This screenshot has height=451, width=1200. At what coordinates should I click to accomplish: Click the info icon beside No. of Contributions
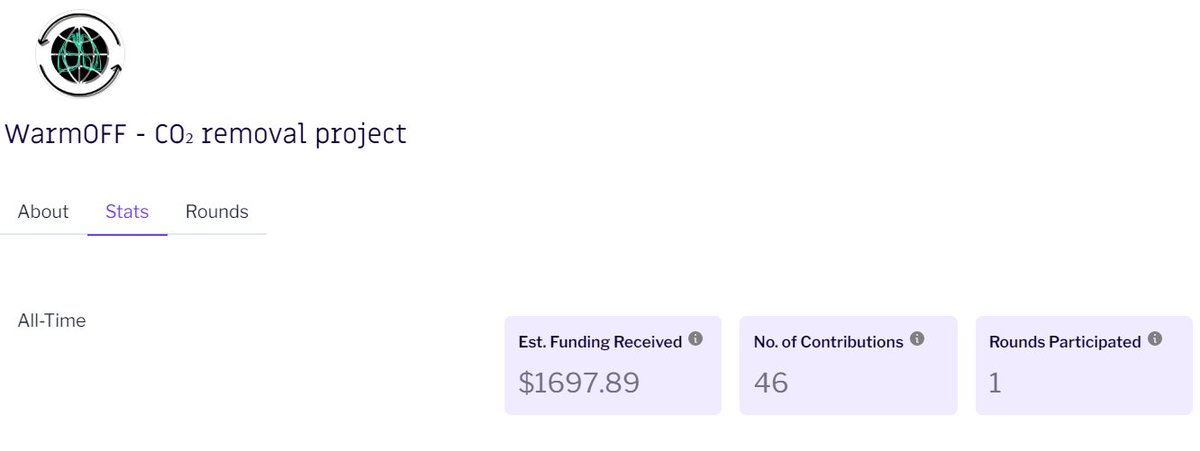click(x=917, y=340)
